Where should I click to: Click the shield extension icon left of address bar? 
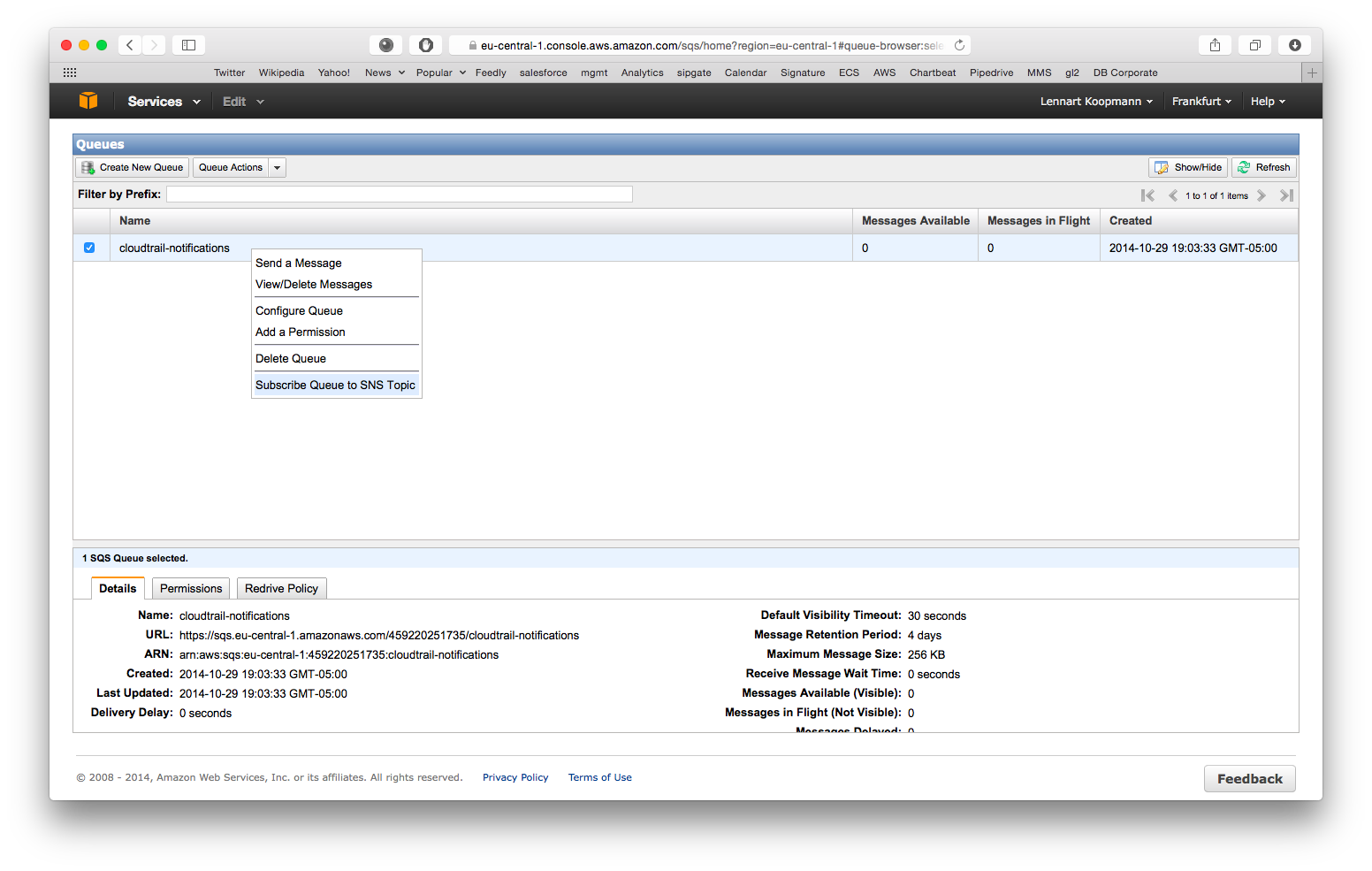[425, 45]
